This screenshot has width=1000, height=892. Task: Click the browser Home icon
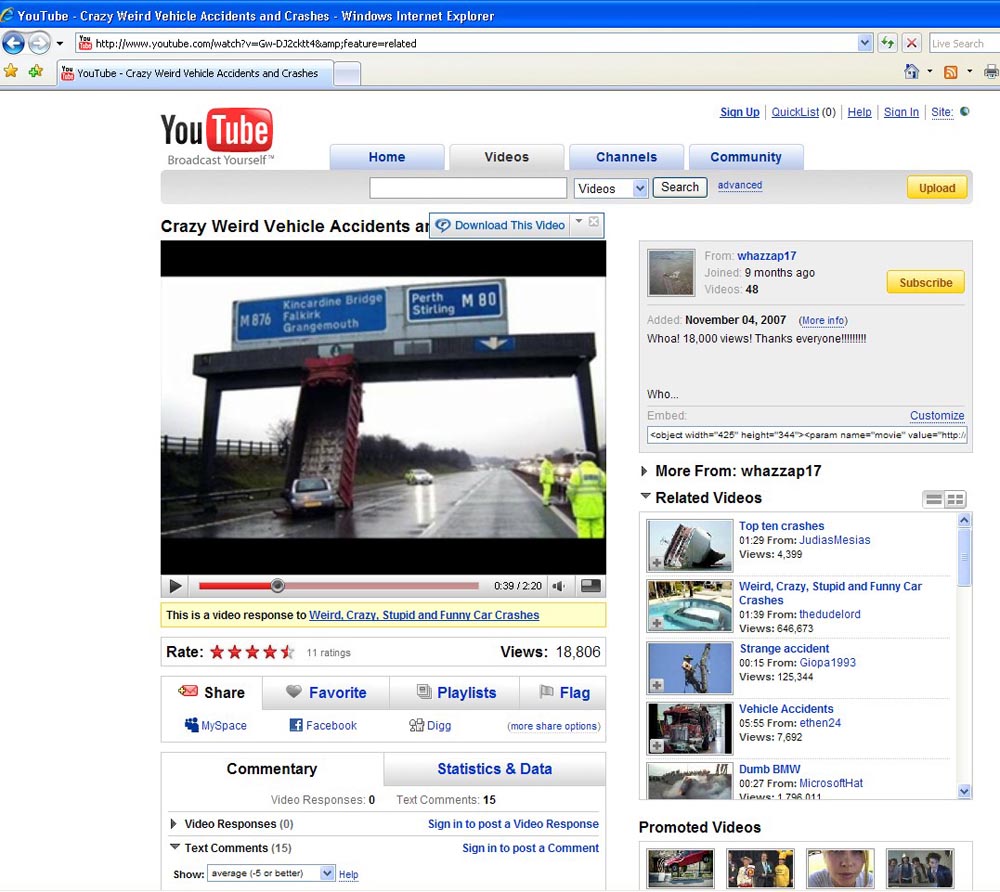[x=911, y=72]
